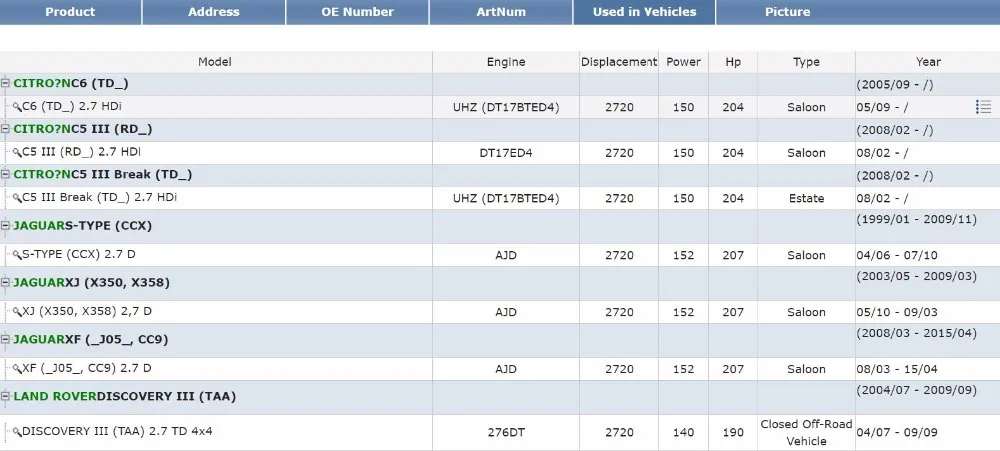Image resolution: width=1000 pixels, height=451 pixels.
Task: Click magnifier icon beside DISCOVERY III 2.7 TD 4x4
Action: click(x=17, y=432)
